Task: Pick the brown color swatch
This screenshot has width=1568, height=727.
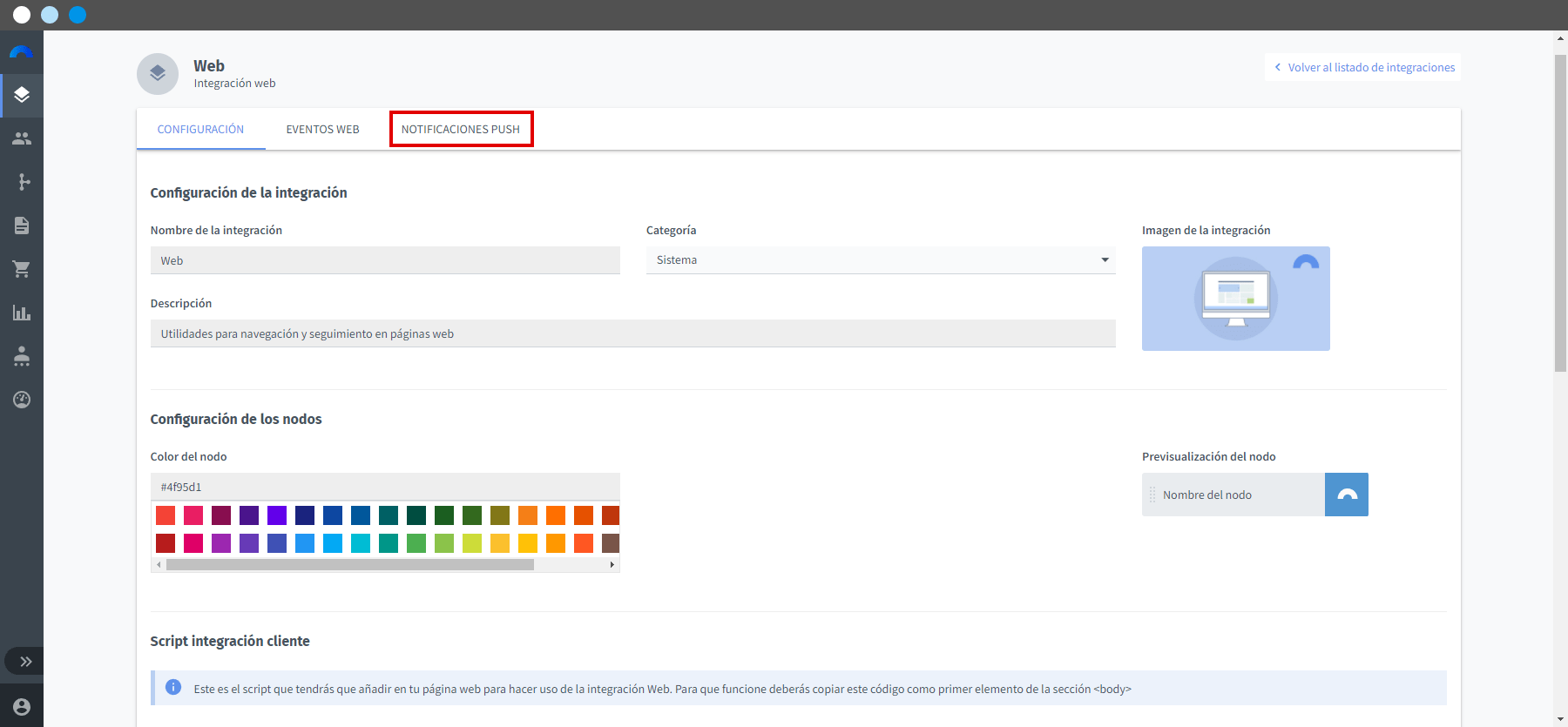Action: click(611, 543)
